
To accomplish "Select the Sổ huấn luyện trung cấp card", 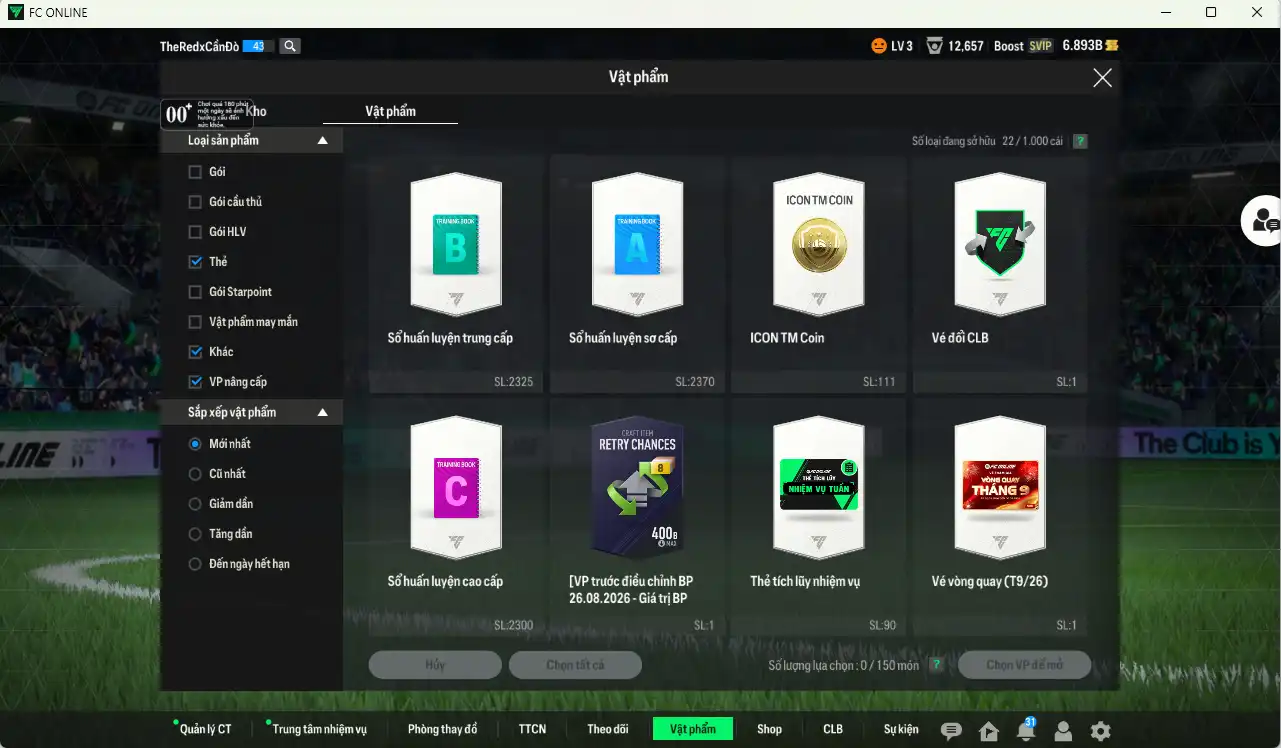I will point(456,274).
